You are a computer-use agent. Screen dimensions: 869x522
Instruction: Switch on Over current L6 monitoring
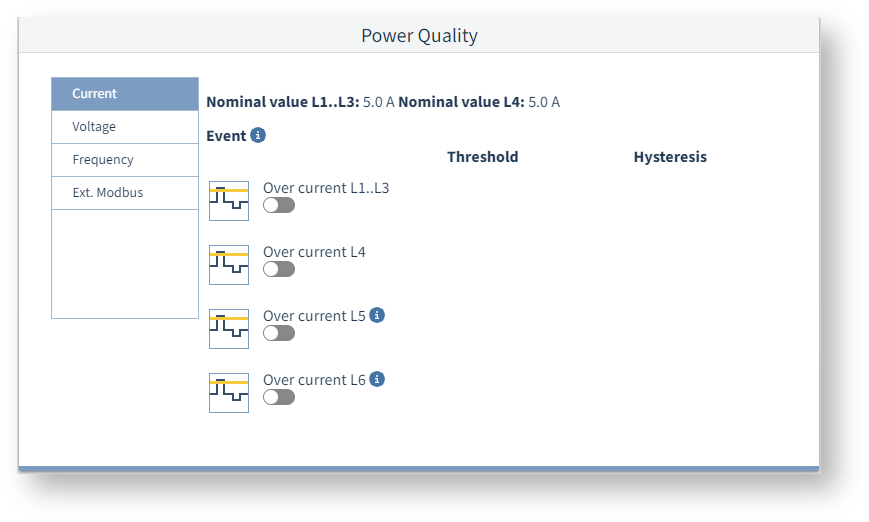(x=279, y=397)
